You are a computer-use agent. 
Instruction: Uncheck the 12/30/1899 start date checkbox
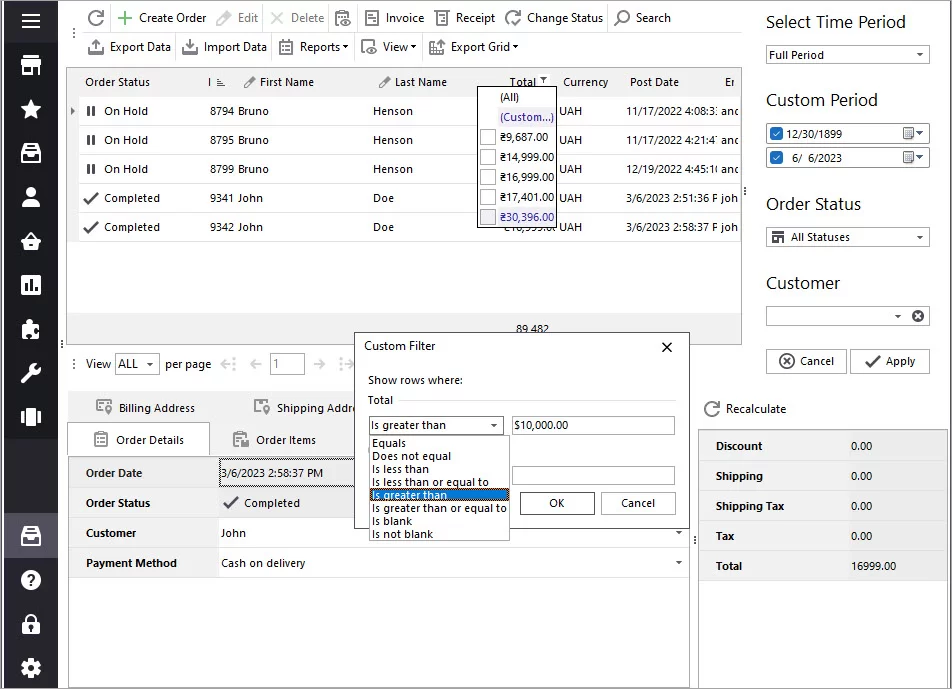coord(777,134)
